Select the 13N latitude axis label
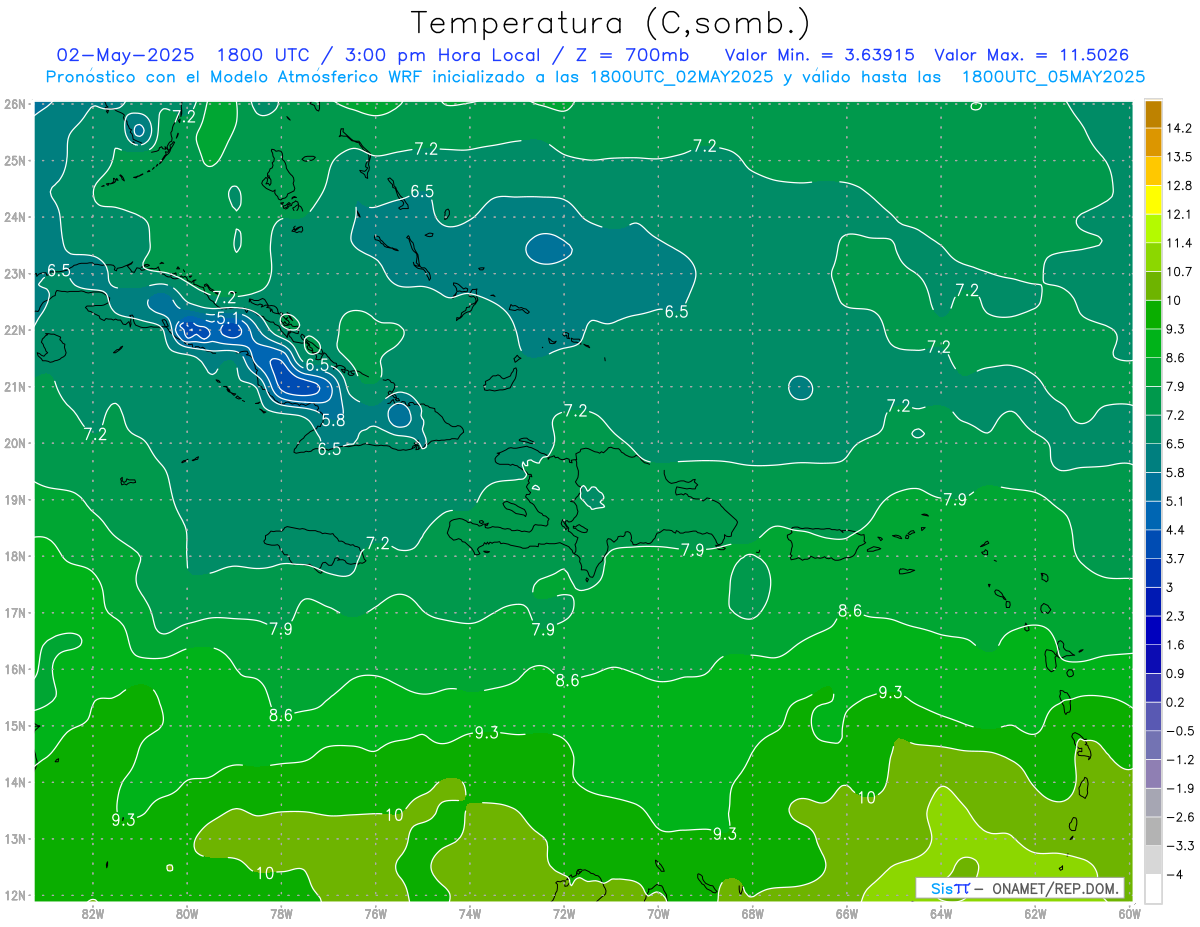The height and width of the screenshot is (927, 1200). tap(15, 838)
